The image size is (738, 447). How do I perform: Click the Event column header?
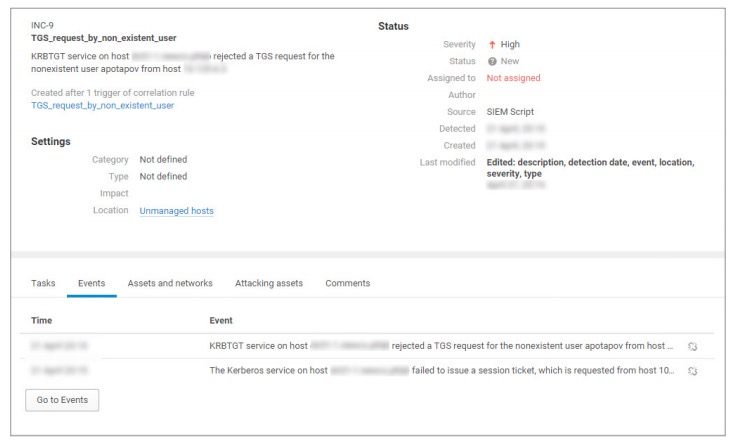coord(221,321)
